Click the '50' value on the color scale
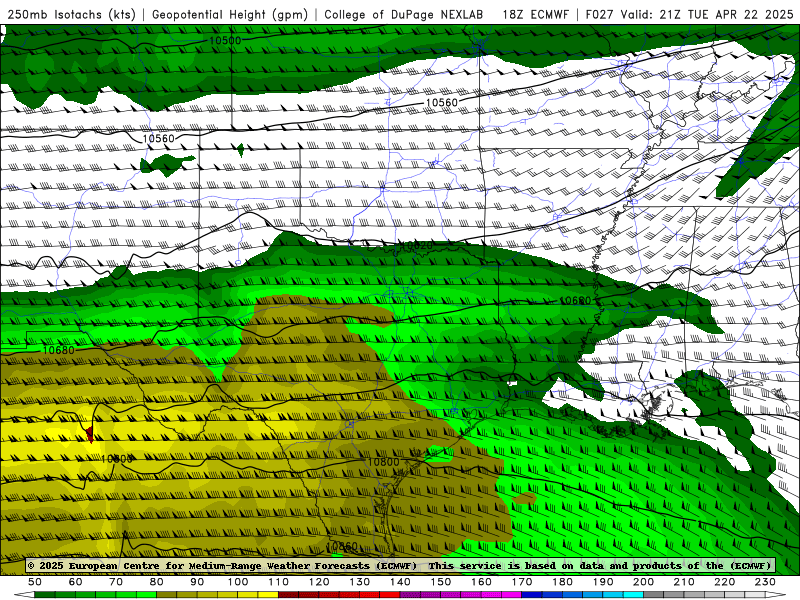 (x=35, y=582)
